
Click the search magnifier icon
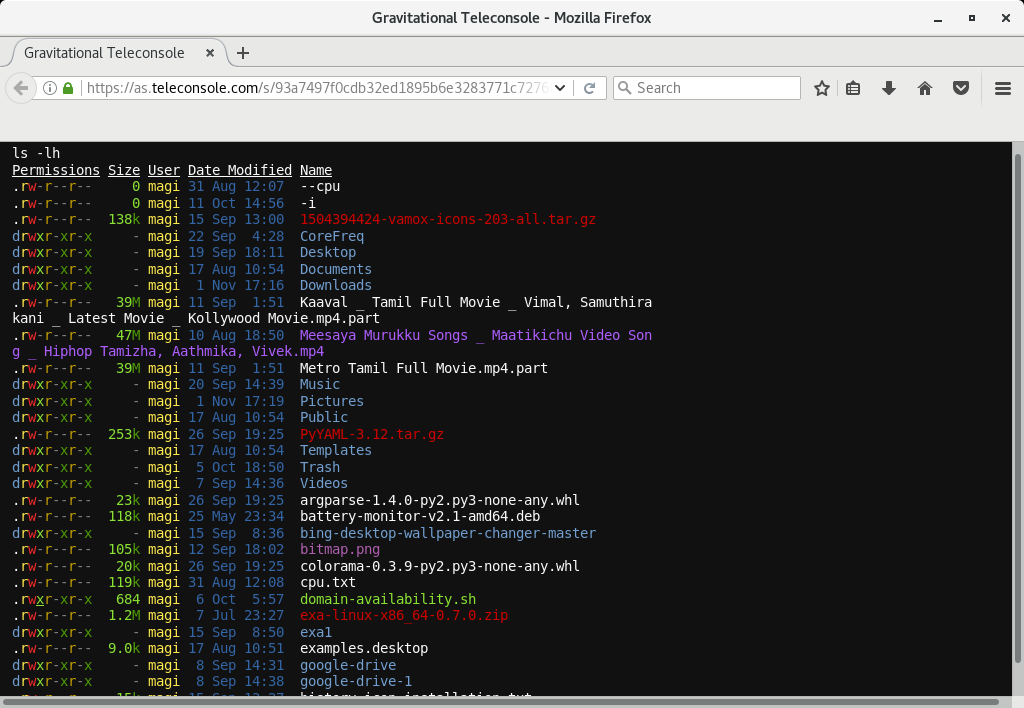624,88
